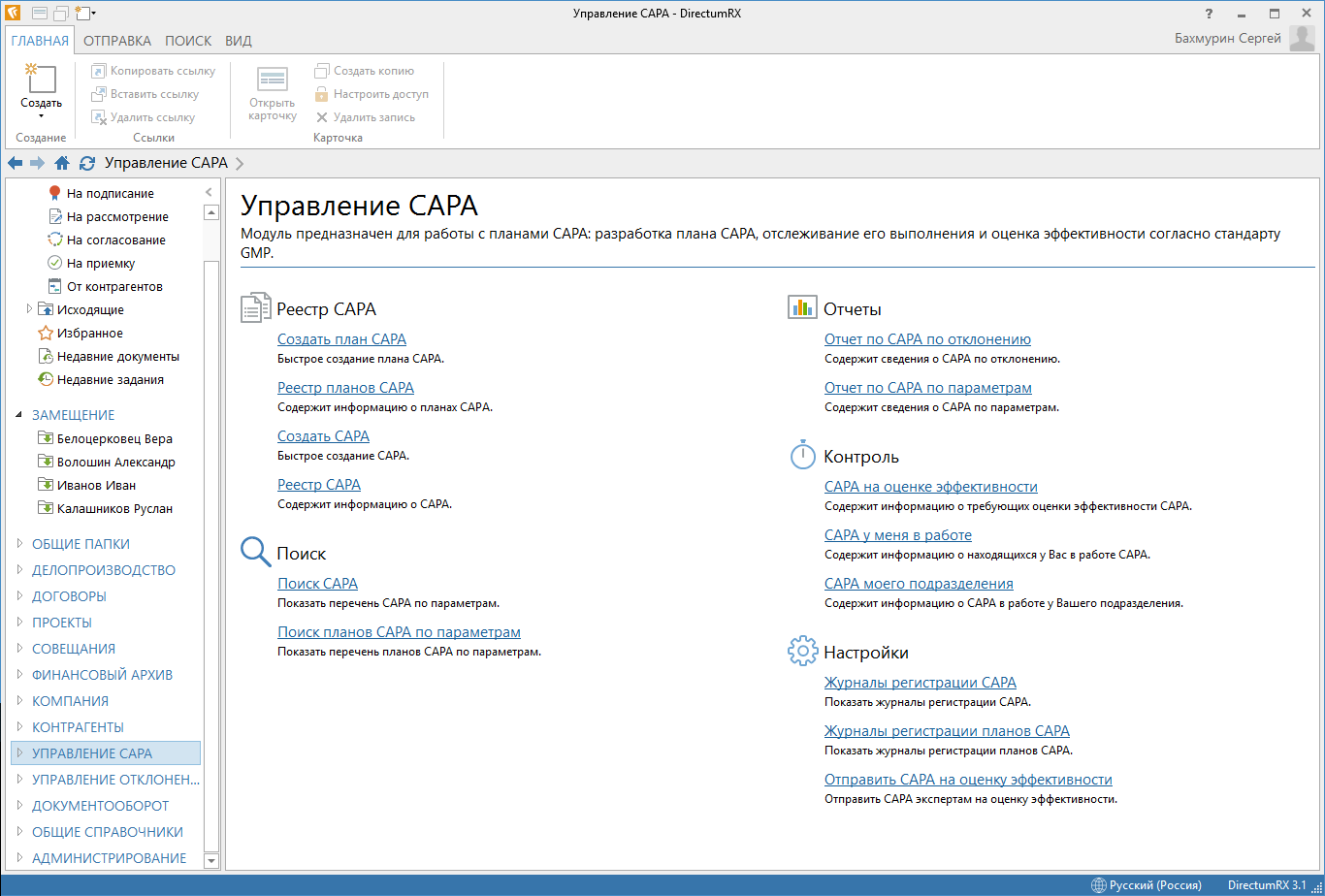Open Избранное with star icon
This screenshot has height=896, width=1325.
tap(80, 334)
